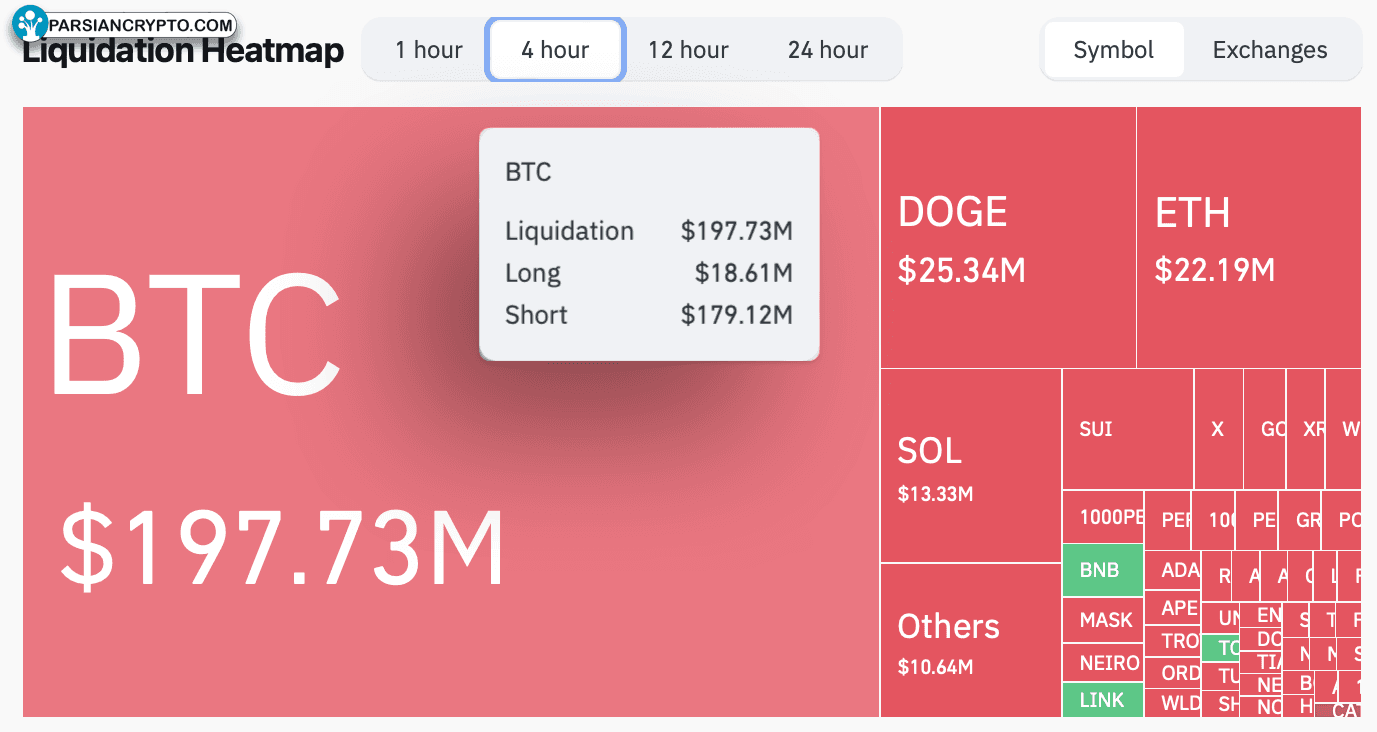Click the Long $18.61M tooltip value
1377x732 pixels.
coord(744,273)
